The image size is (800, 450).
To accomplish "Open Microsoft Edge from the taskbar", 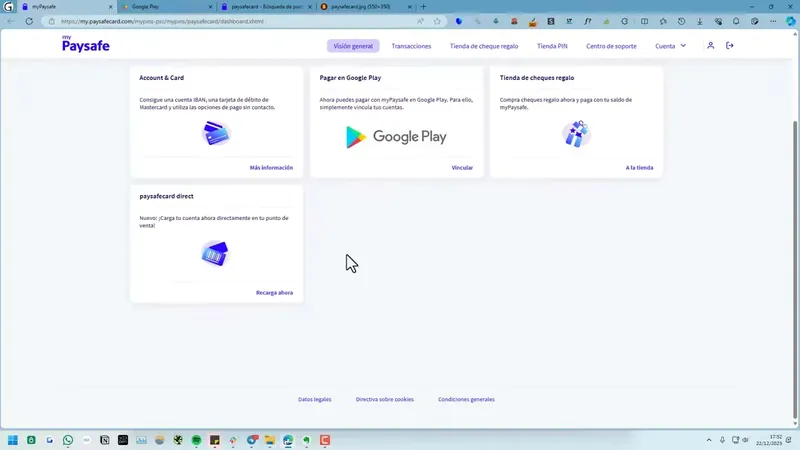I will pos(288,440).
